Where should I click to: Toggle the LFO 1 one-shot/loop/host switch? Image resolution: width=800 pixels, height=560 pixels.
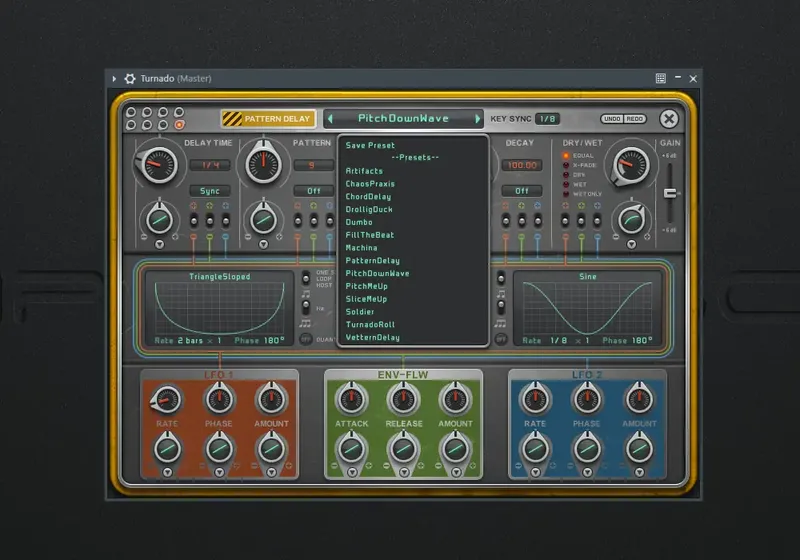pos(306,278)
